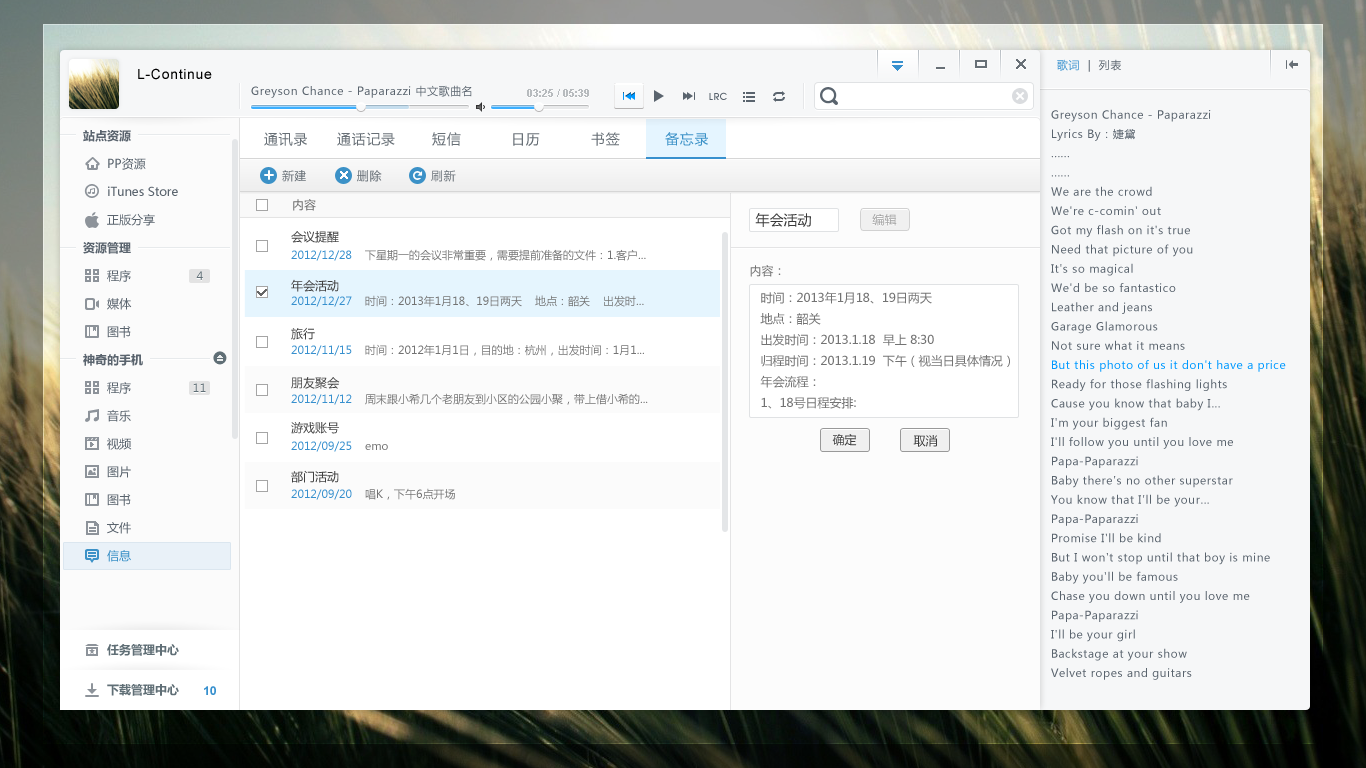
Task: Click the 编辑 button
Action: click(885, 220)
